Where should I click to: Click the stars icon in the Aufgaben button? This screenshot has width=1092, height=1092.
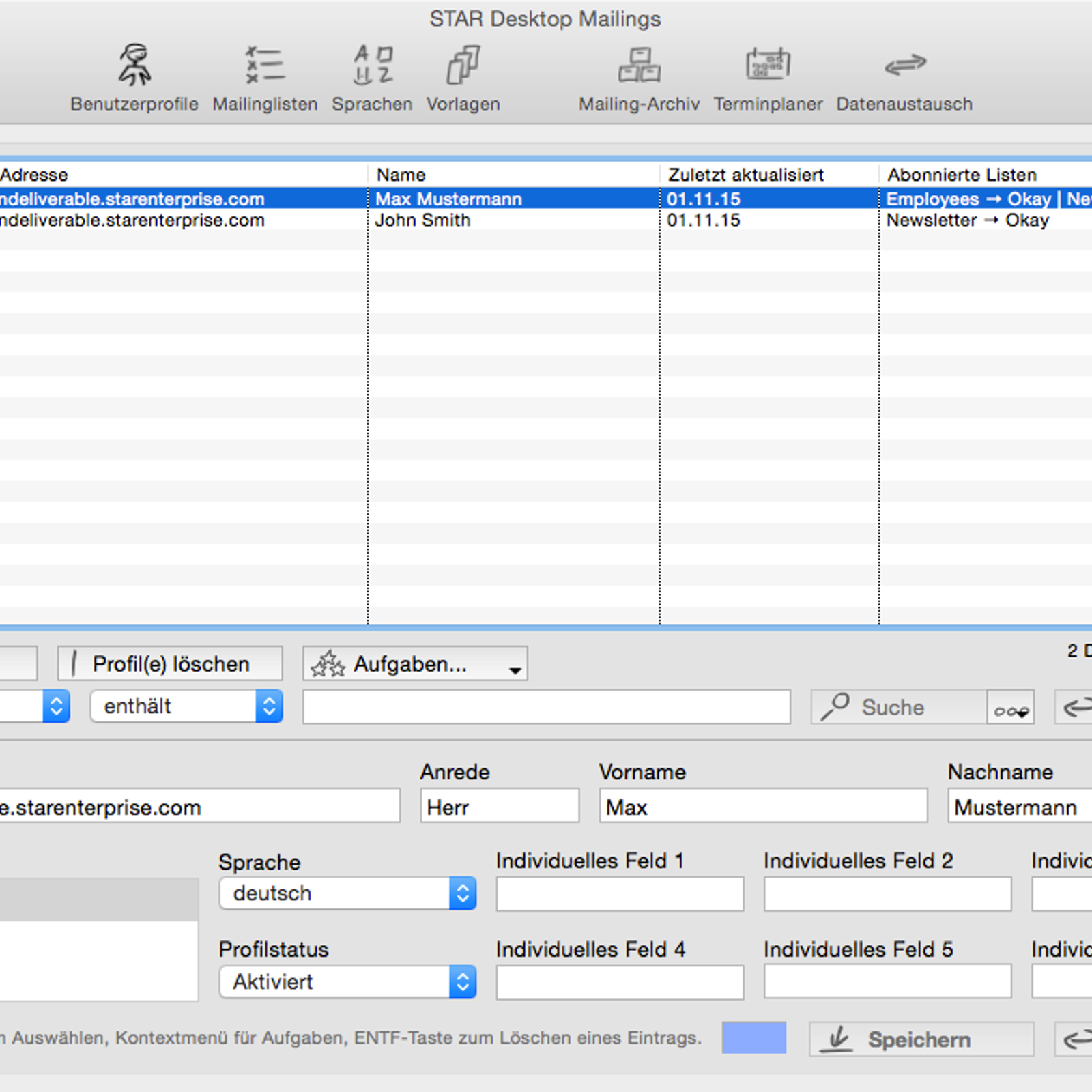pyautogui.click(x=328, y=663)
